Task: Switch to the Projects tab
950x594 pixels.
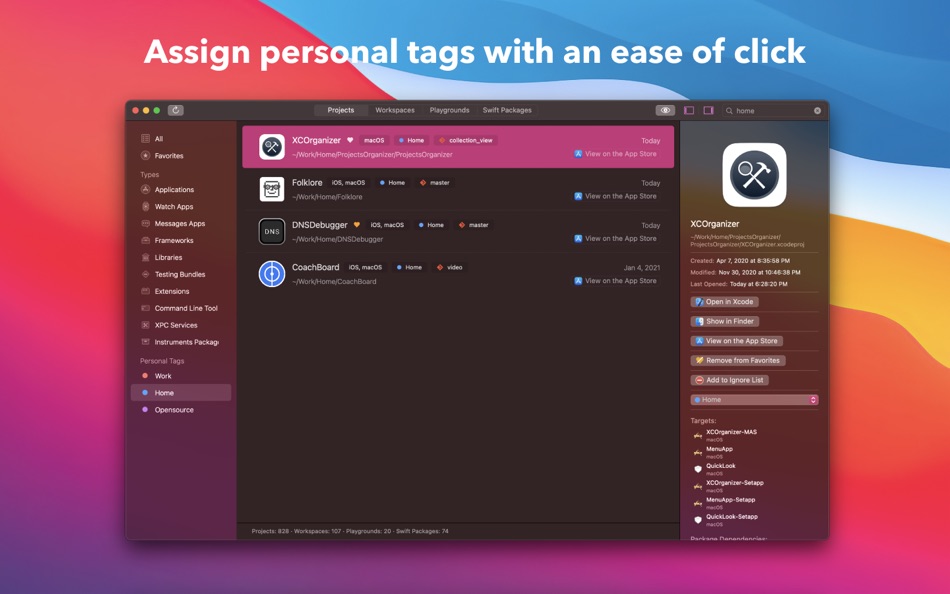Action: tap(340, 110)
